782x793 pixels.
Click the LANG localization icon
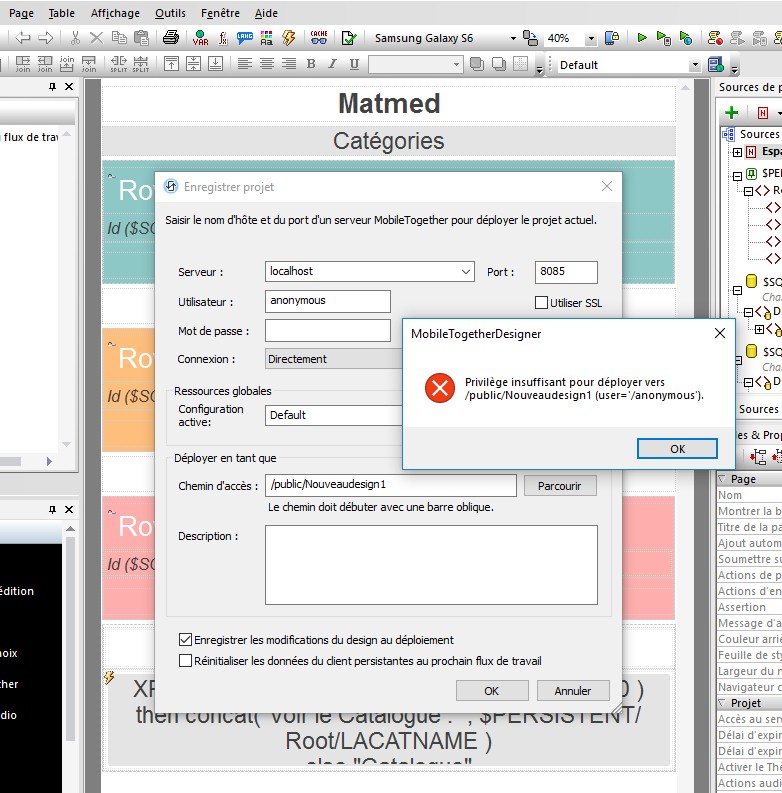[244, 38]
